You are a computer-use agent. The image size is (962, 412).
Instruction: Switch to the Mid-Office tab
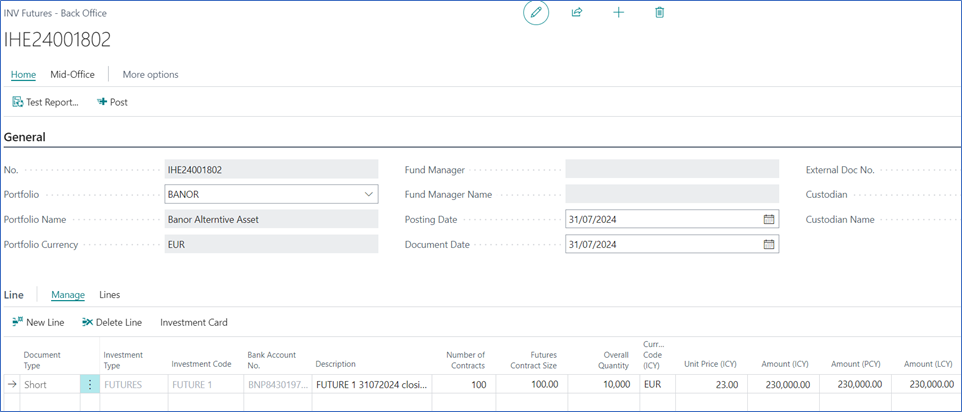coord(72,74)
